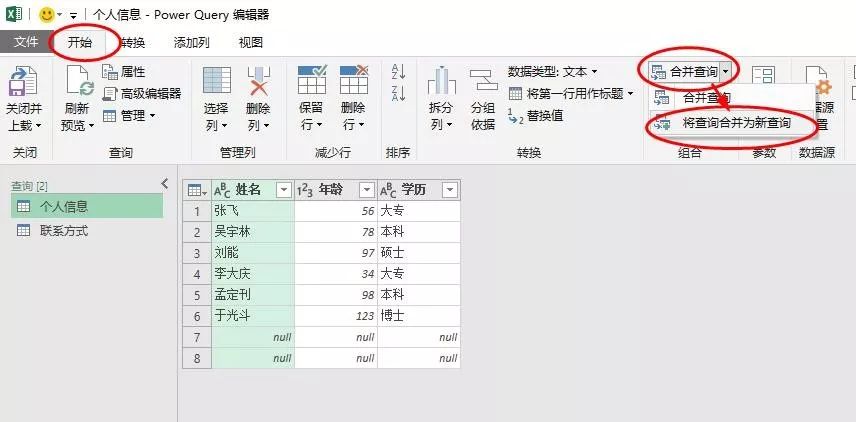This screenshot has width=856, height=422.
Task: Choose 合并查询 in the dropdown menu
Action: point(707,98)
